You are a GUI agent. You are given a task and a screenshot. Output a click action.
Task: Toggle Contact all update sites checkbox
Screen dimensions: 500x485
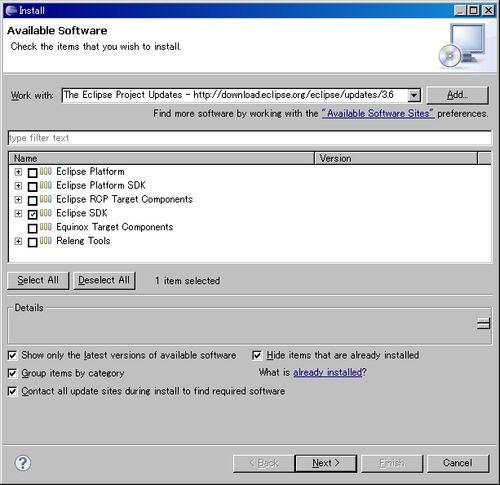coord(12,391)
